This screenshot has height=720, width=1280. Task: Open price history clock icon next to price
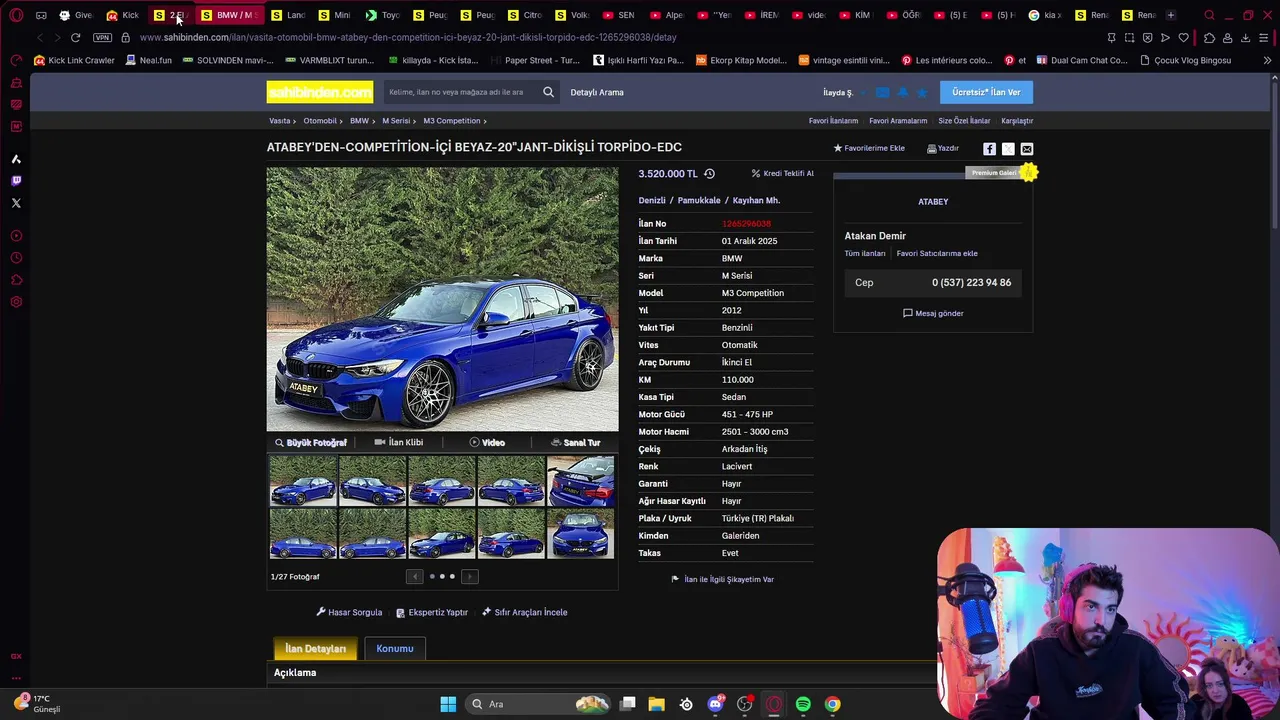(709, 173)
